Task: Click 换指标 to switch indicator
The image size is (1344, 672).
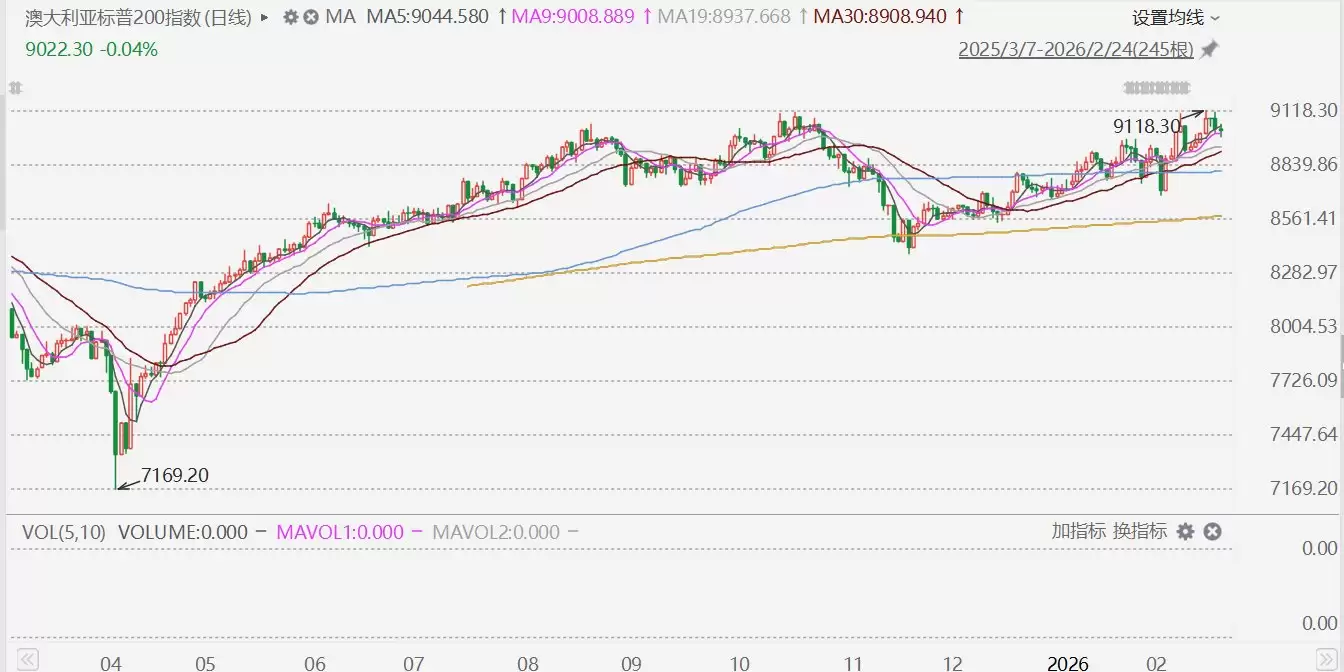Action: [x=1139, y=531]
